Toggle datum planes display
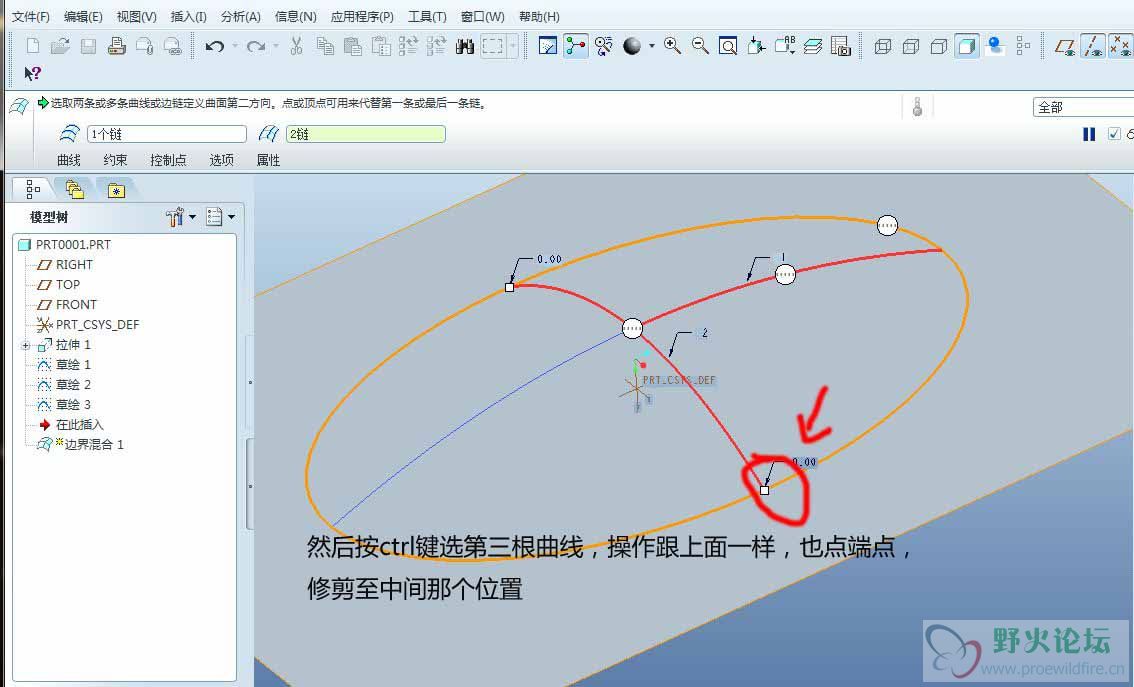The height and width of the screenshot is (687, 1134). 1065,47
